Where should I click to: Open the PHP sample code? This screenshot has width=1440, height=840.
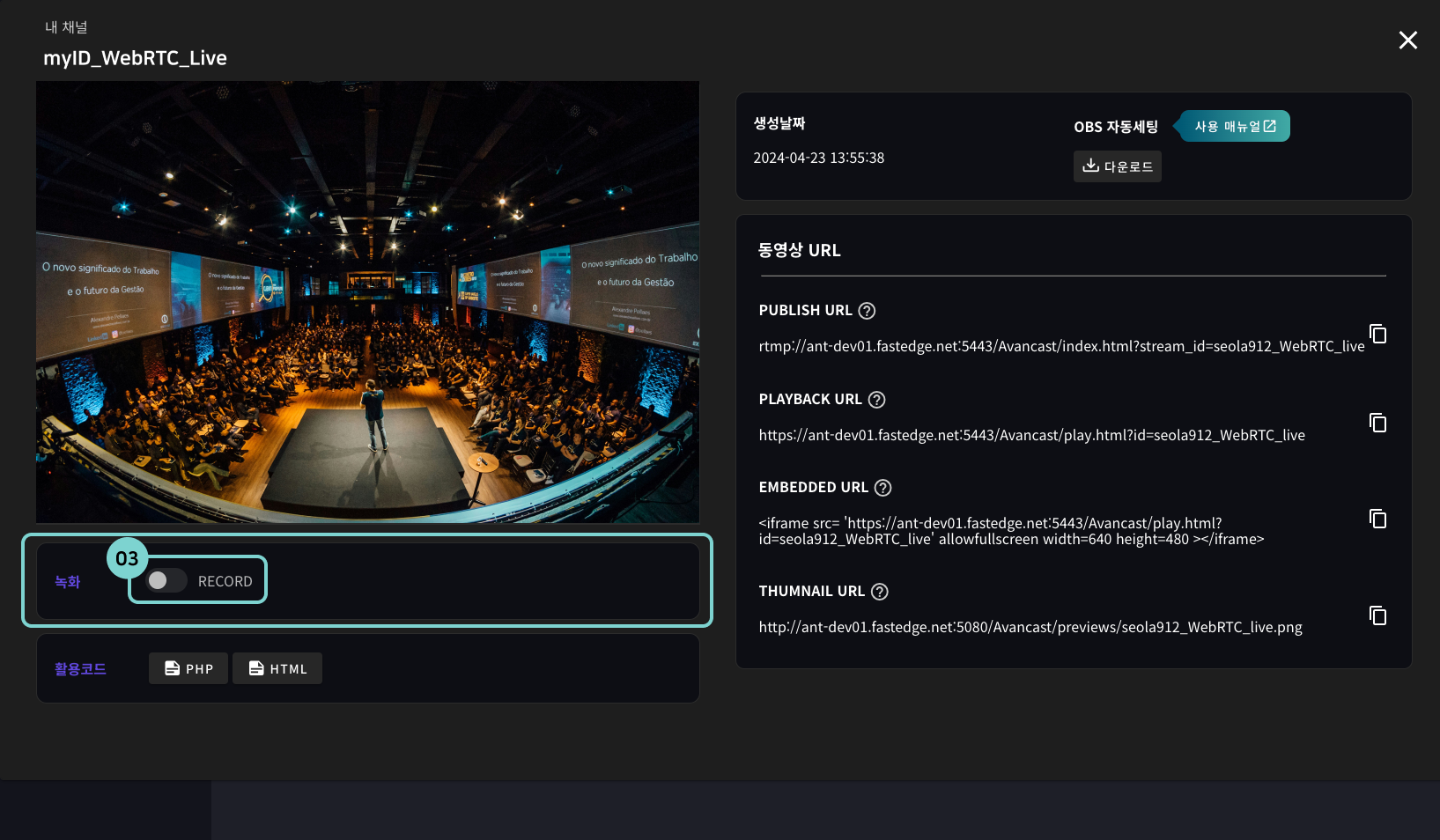pos(188,668)
